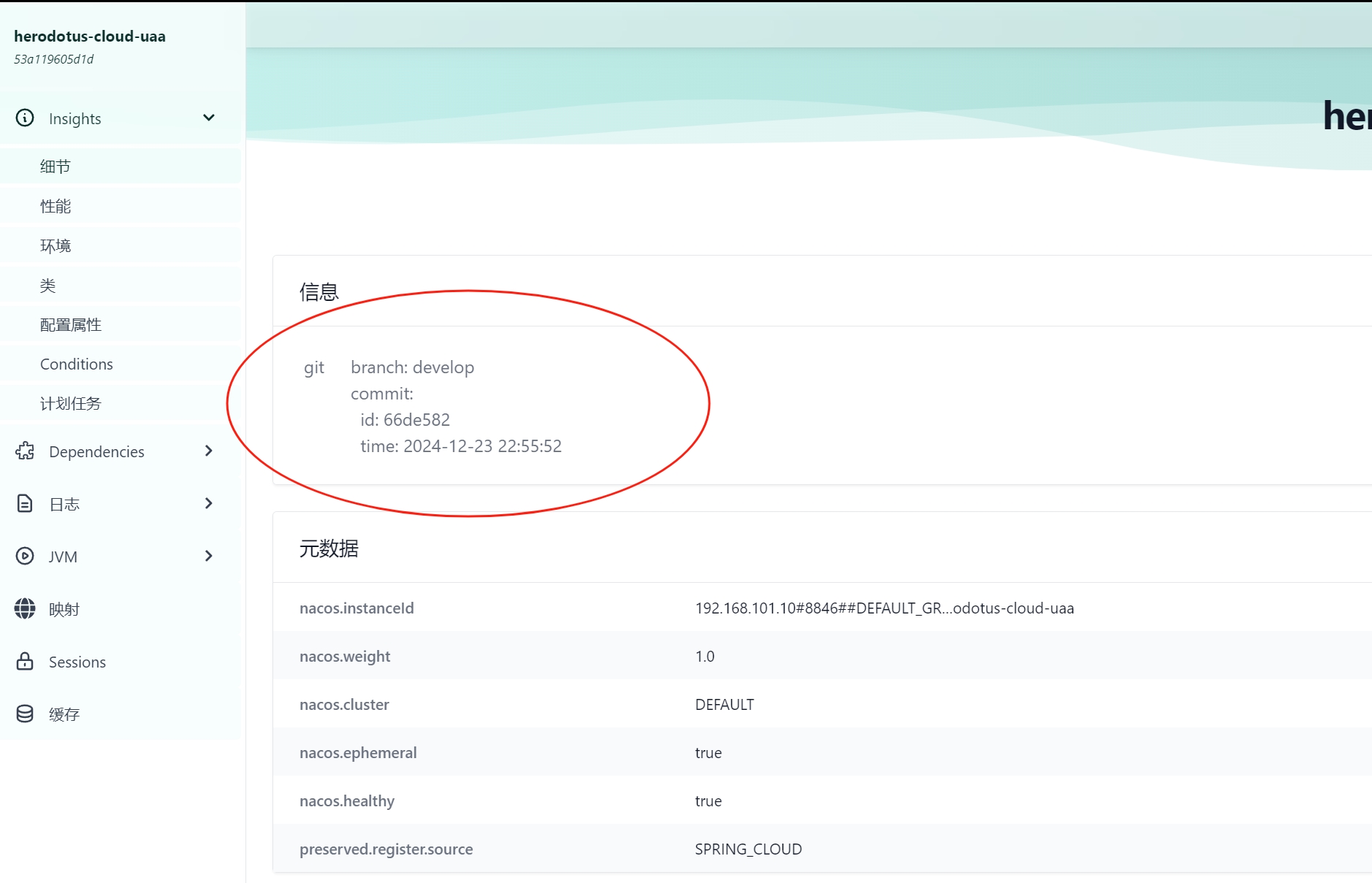Select the Dependencies puzzle icon
1372x883 pixels.
pyautogui.click(x=24, y=451)
